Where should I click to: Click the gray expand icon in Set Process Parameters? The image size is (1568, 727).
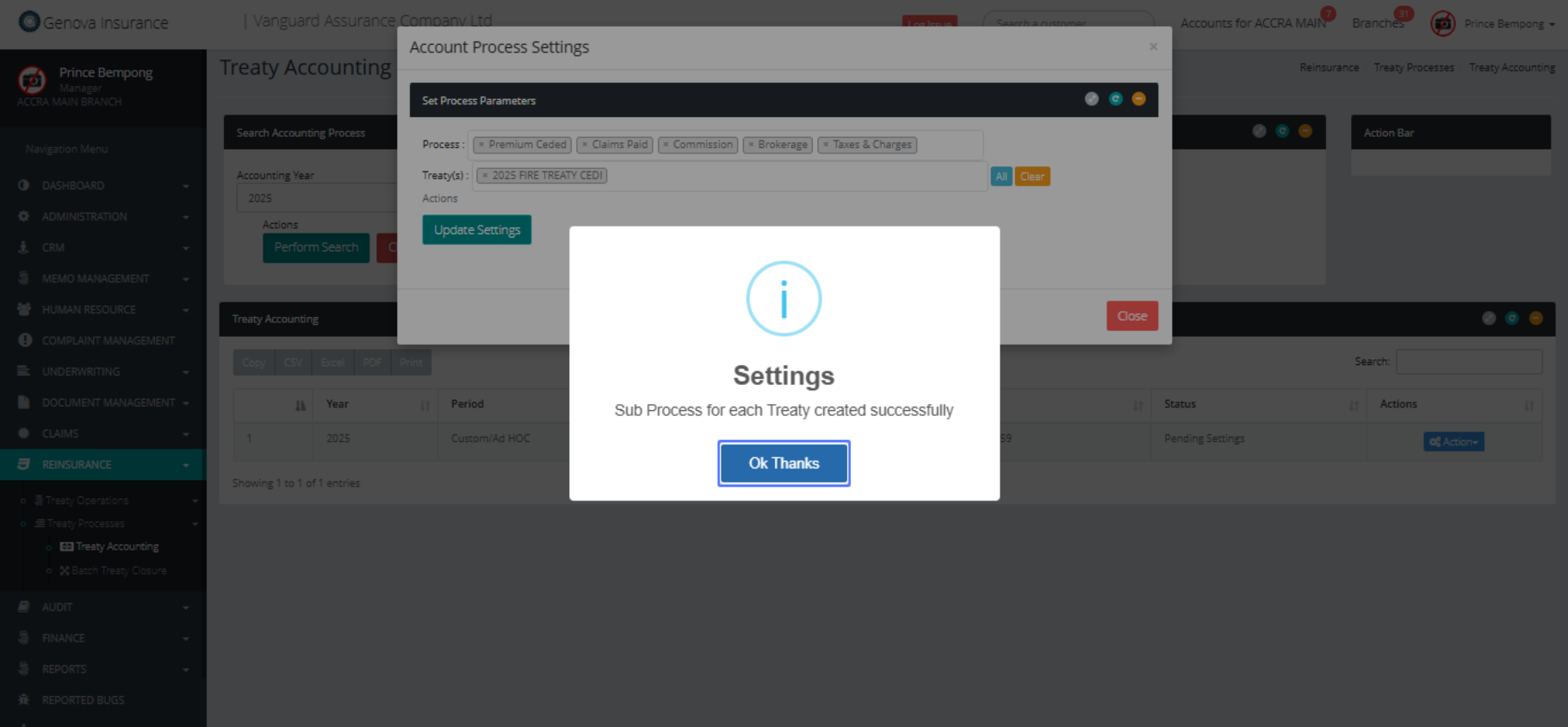(x=1091, y=99)
